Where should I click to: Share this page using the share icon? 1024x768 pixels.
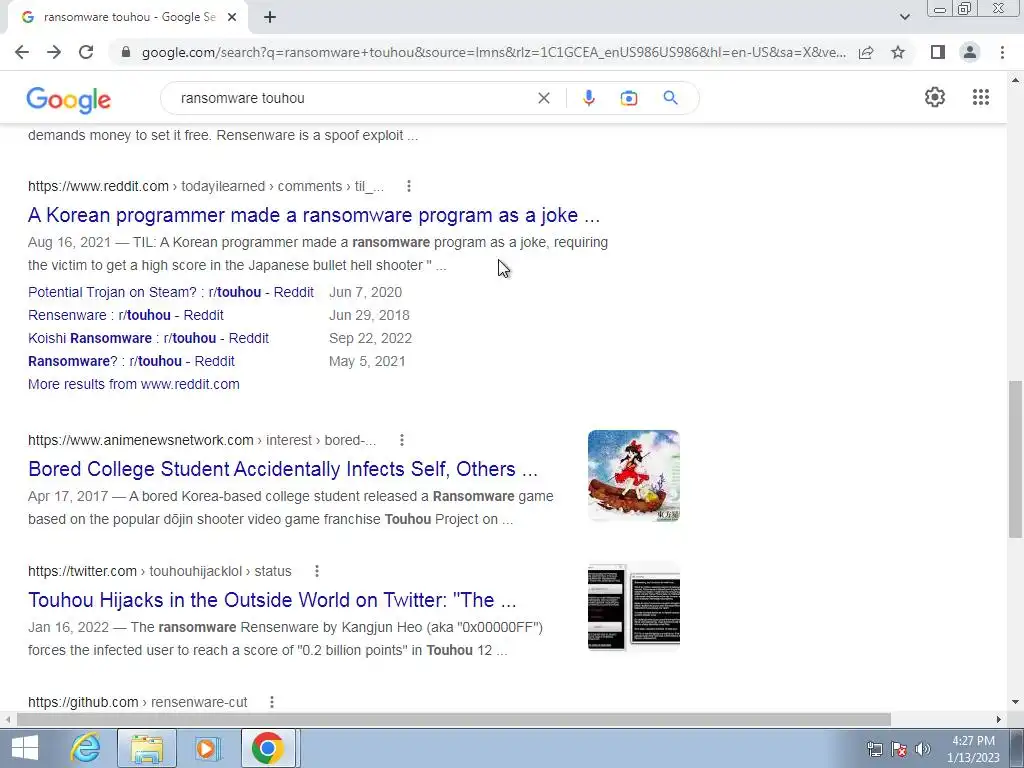(866, 52)
